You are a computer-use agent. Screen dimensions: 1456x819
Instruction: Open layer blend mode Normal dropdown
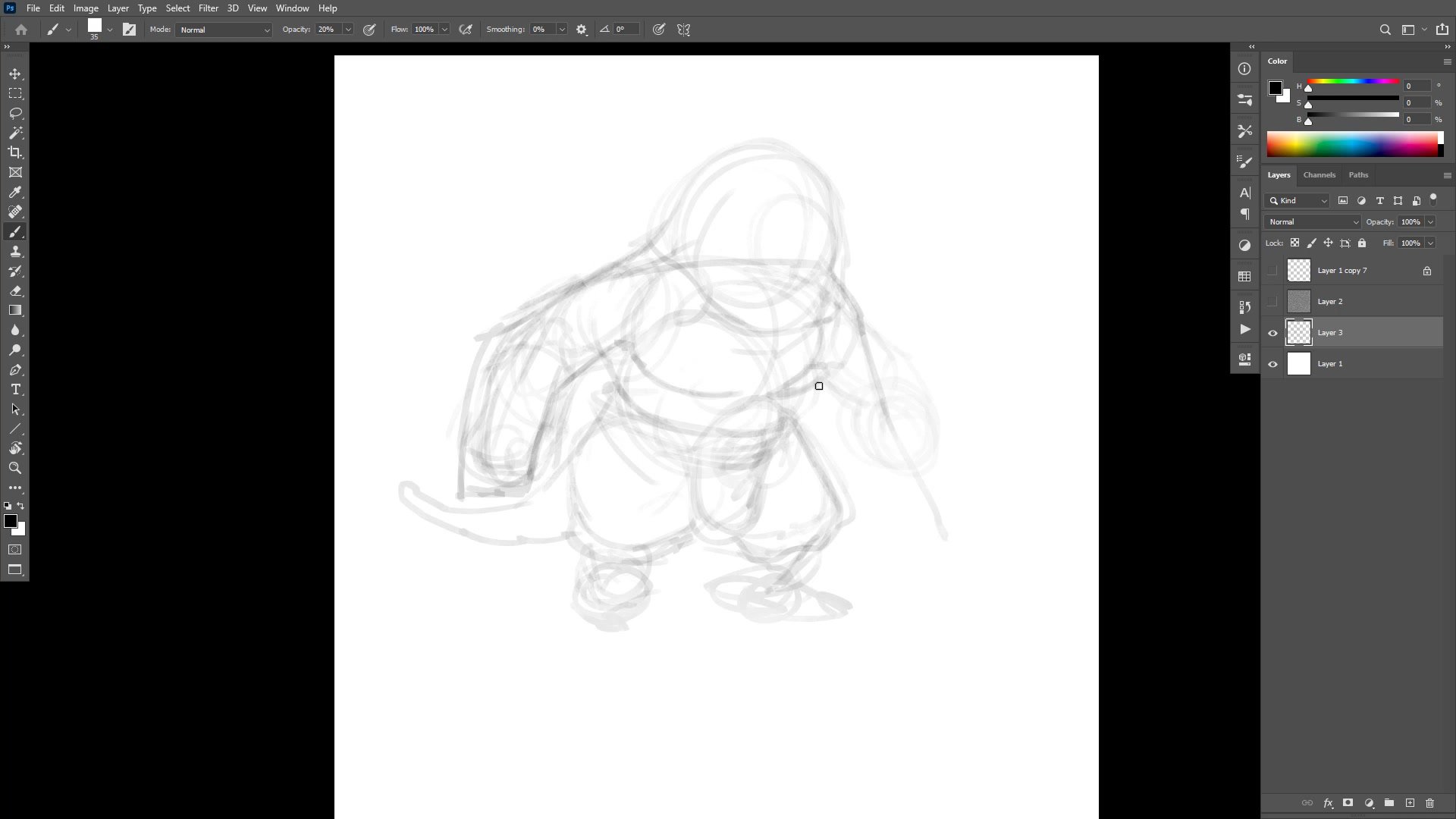1313,222
